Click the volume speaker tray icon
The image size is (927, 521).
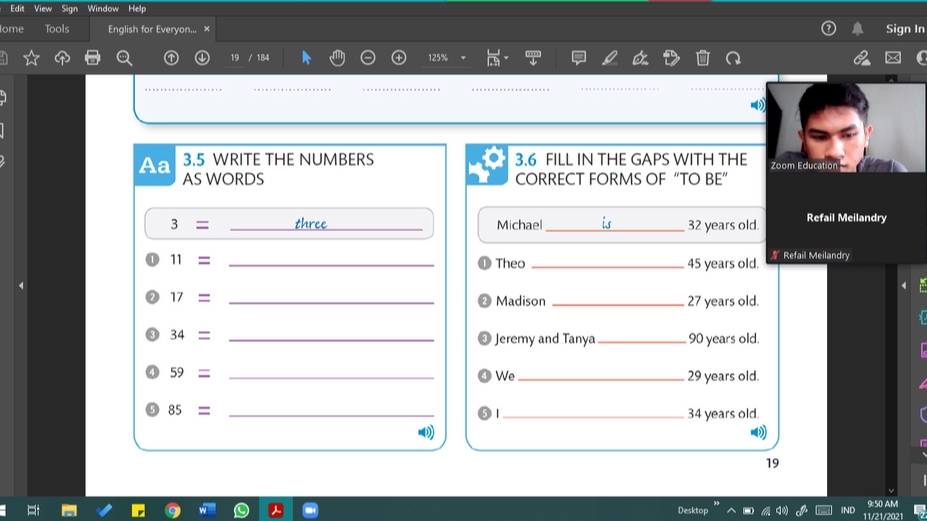[782, 510]
